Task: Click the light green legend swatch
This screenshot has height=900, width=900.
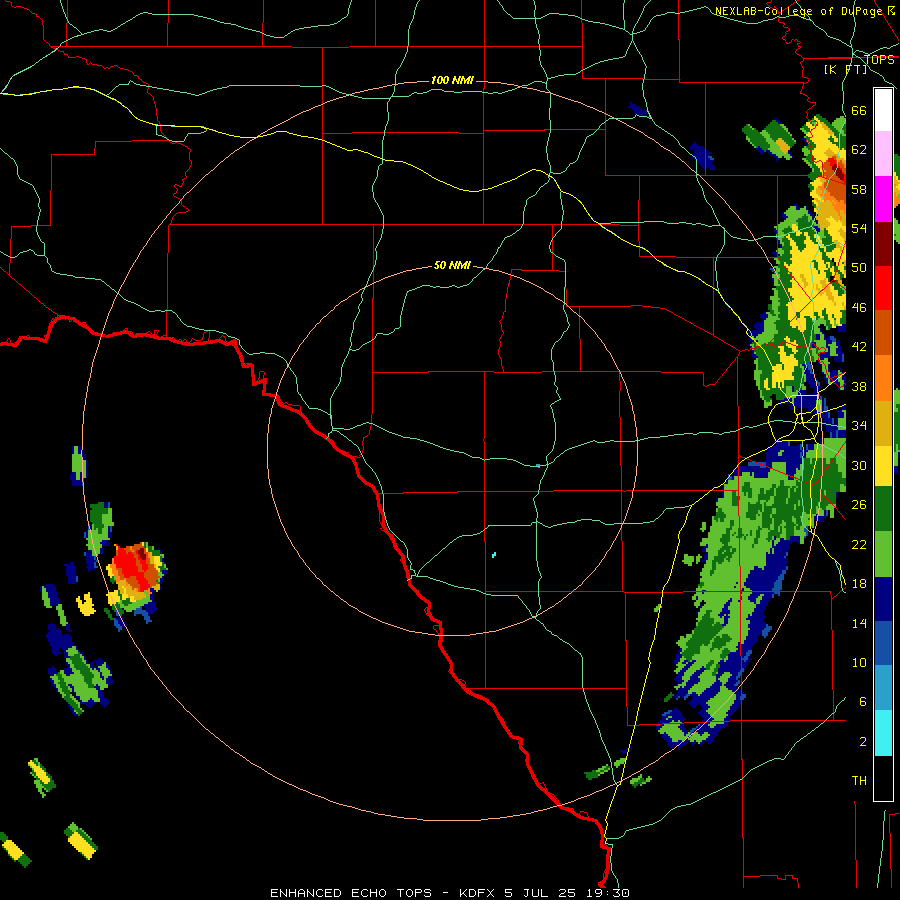Action: click(883, 554)
